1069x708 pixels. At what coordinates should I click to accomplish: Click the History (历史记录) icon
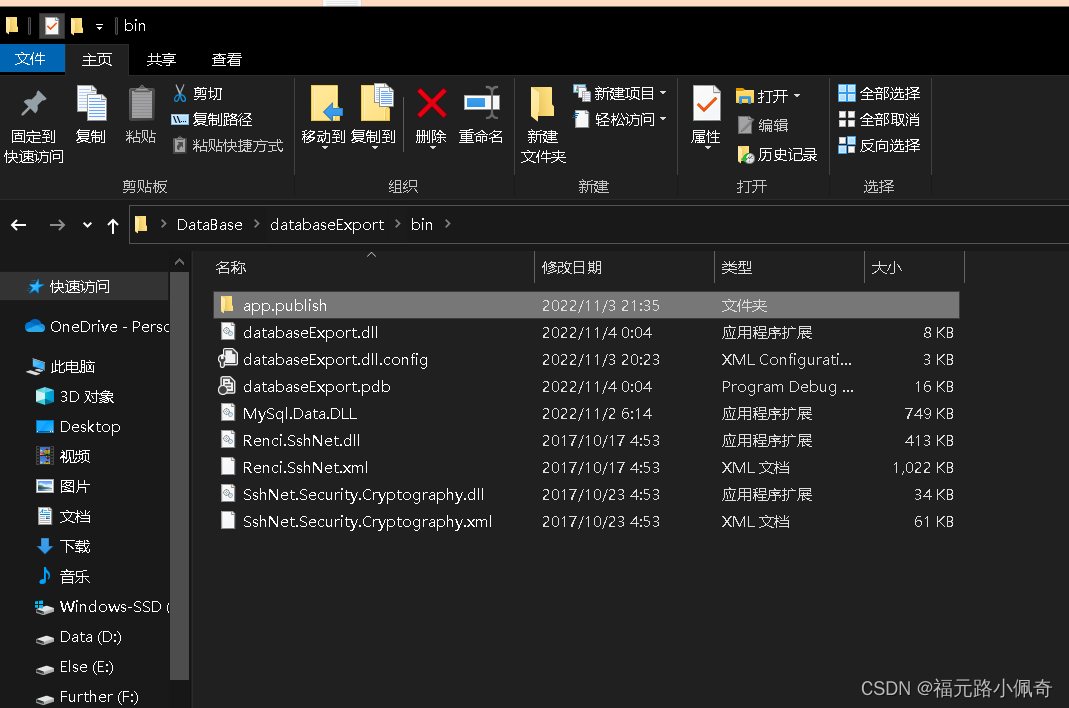(746, 154)
